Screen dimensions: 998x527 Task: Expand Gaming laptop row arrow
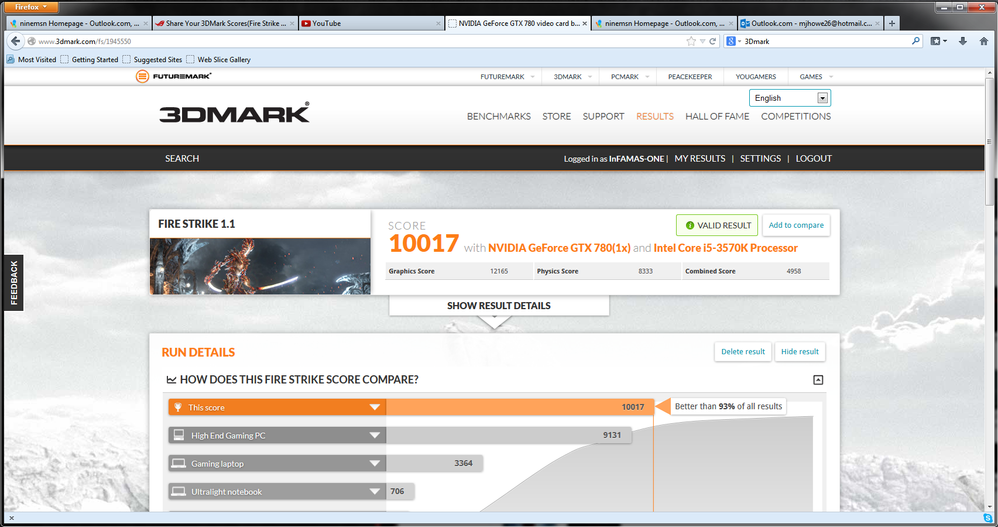pyautogui.click(x=375, y=463)
